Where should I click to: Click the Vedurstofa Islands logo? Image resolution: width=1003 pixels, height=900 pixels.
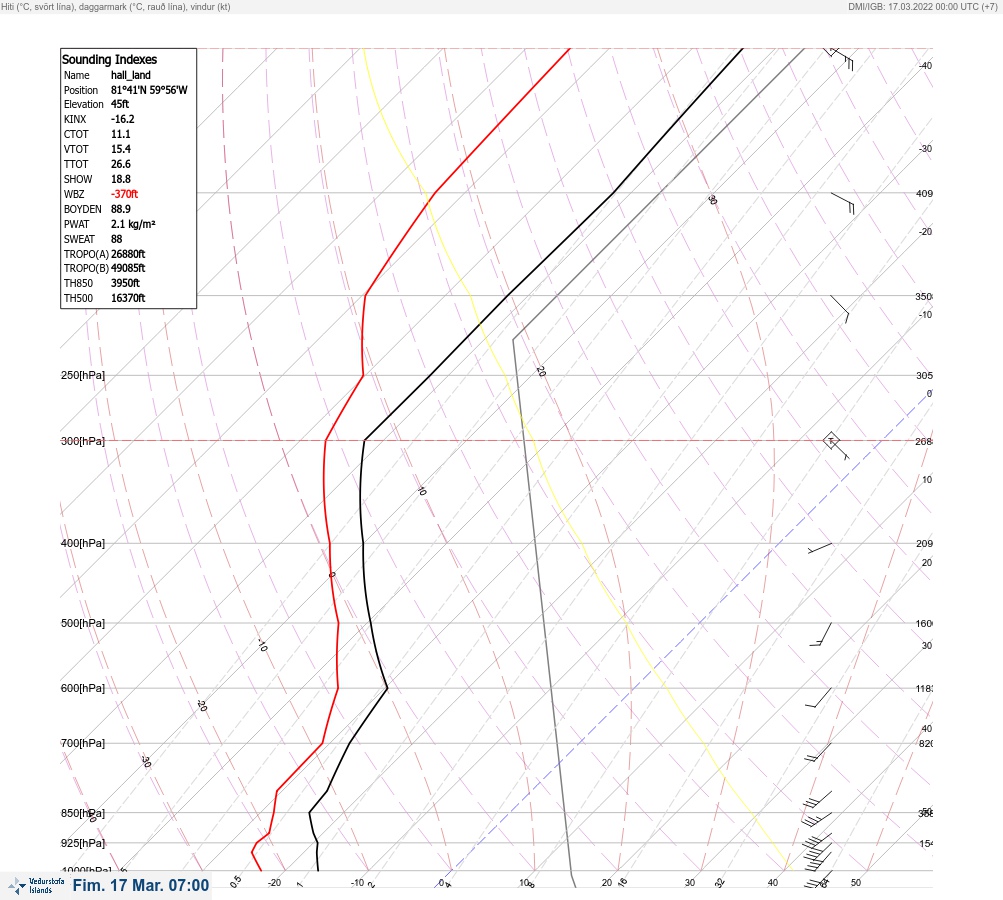[x=36, y=885]
